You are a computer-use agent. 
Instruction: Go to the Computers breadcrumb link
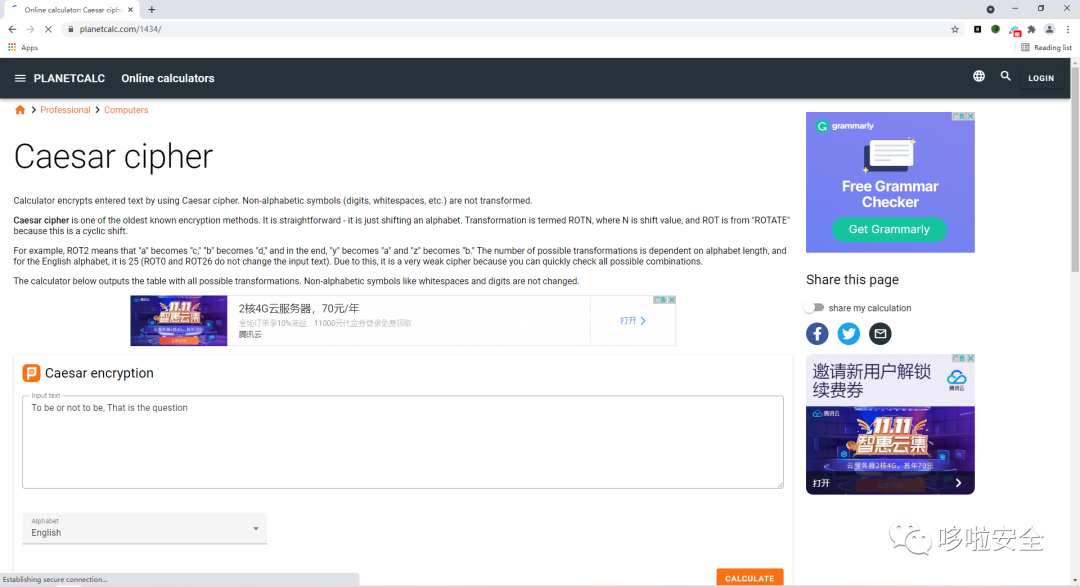pos(126,110)
